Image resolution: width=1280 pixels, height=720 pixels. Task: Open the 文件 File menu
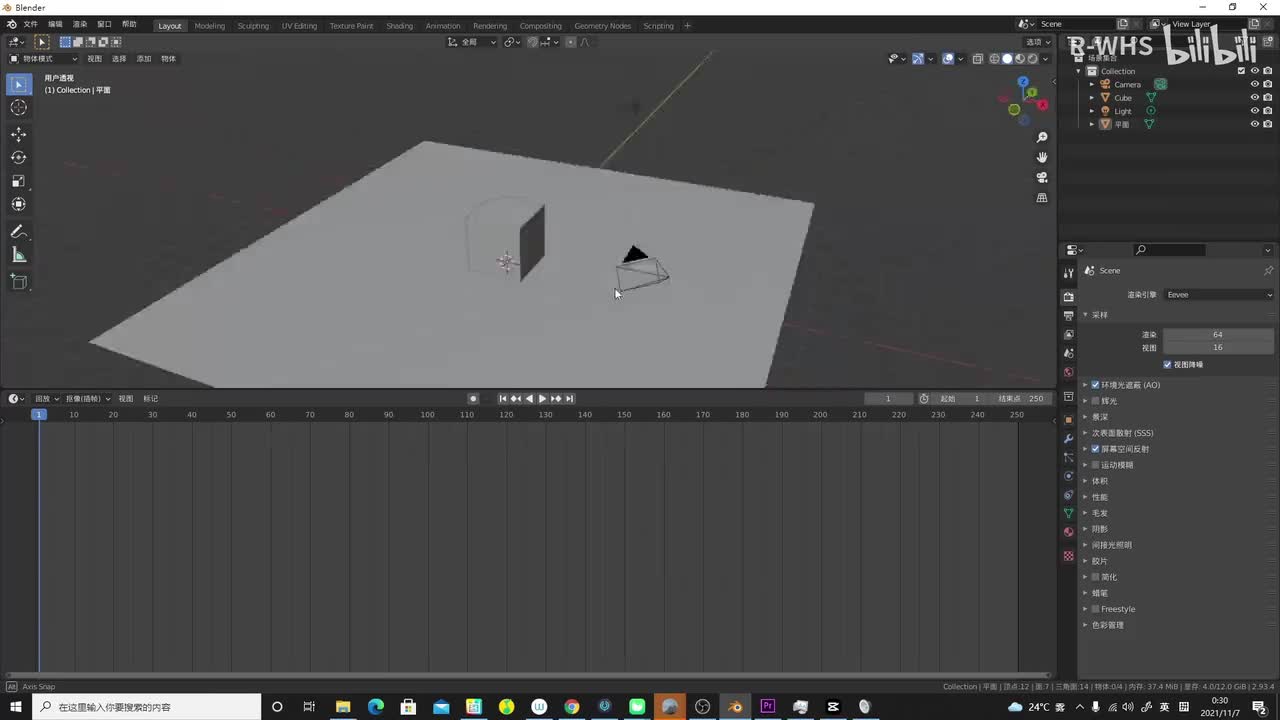[30, 25]
